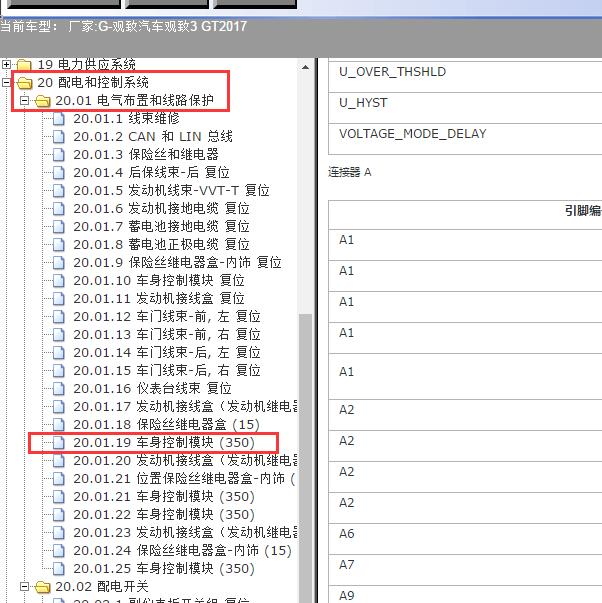The image size is (602, 603).
Task: Click the 引脚编 column header
Action: (x=465, y=215)
